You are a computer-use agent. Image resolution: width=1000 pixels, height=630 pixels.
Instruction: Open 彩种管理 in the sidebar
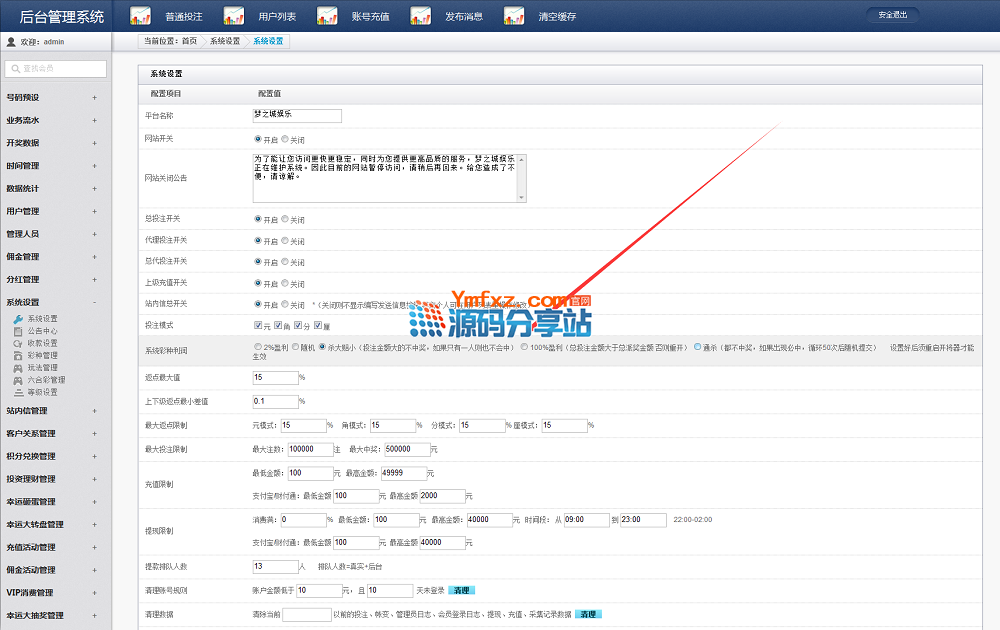[x=41, y=355]
